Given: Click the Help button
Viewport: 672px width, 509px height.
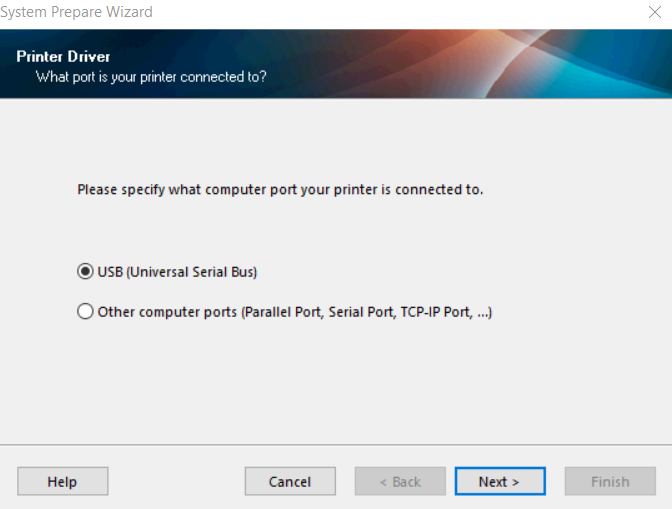Looking at the screenshot, I should click(62, 482).
